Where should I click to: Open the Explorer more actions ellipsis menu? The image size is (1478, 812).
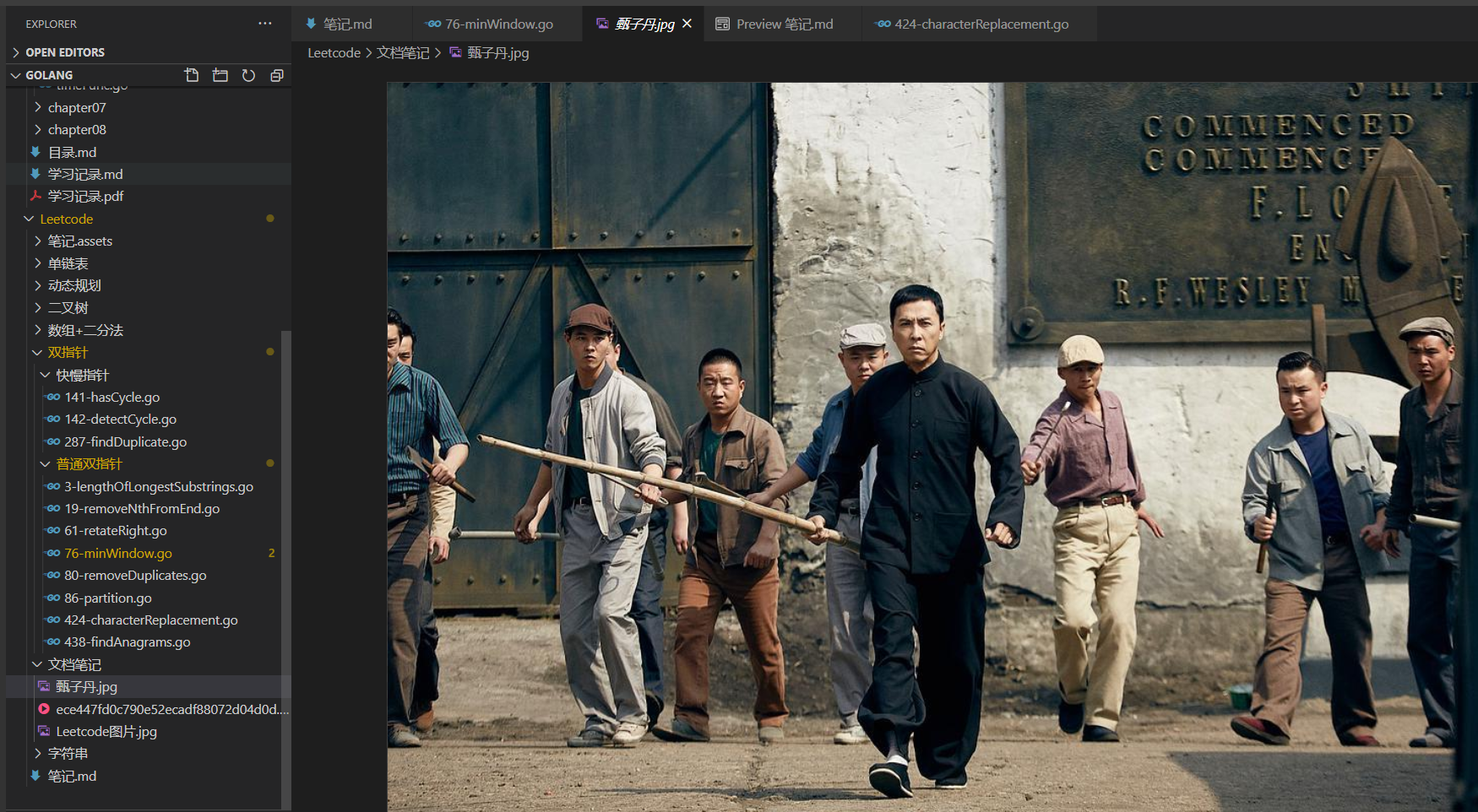[x=265, y=24]
